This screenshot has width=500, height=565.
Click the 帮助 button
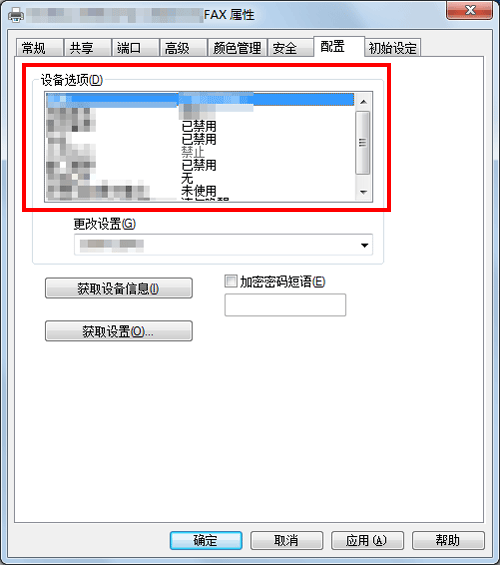click(448, 540)
